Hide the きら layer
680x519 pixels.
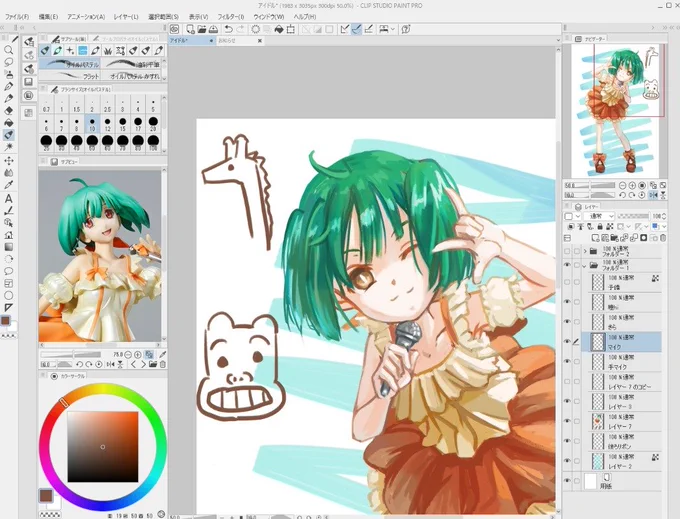point(567,322)
